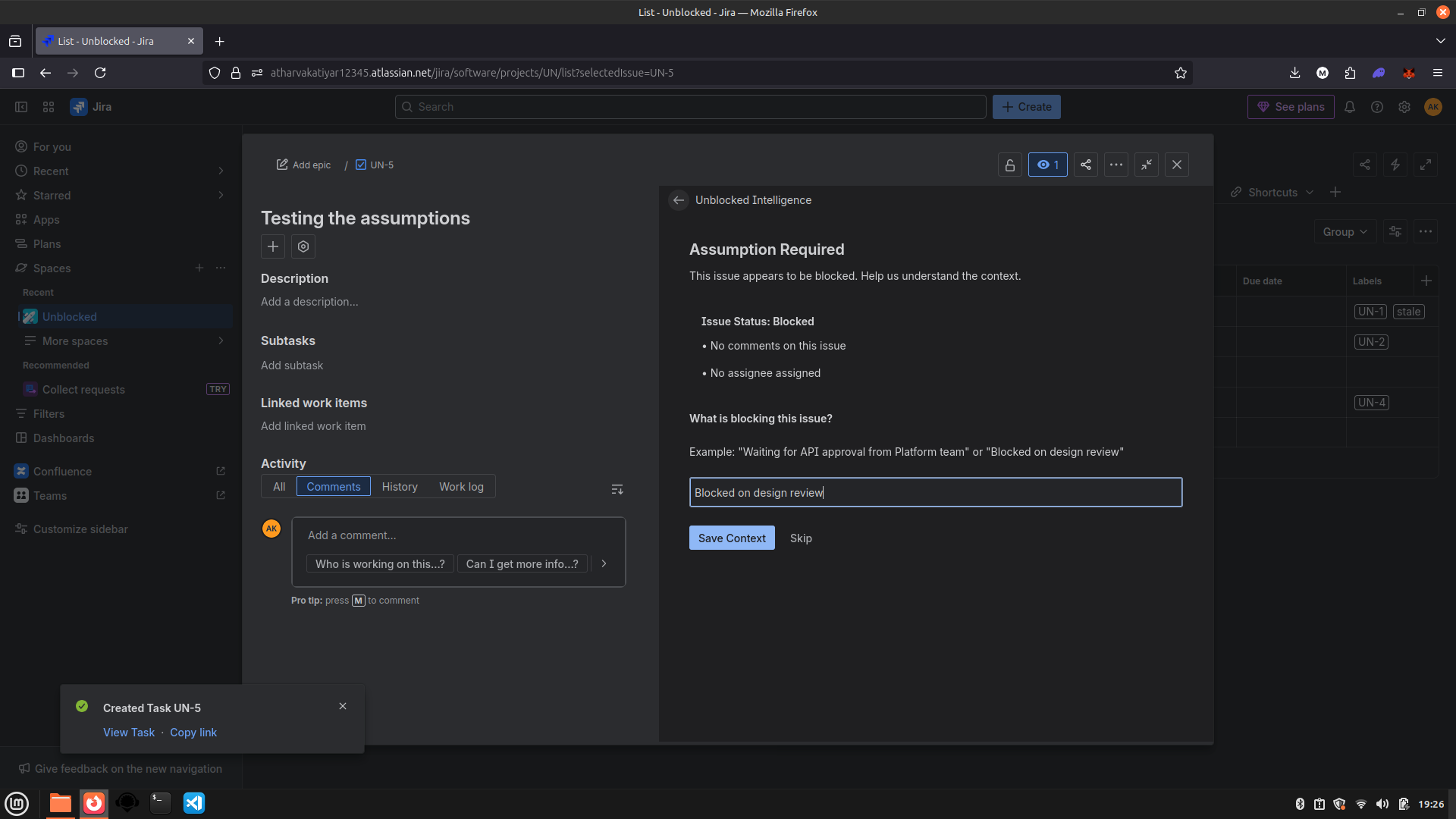The width and height of the screenshot is (1456, 819).
Task: Click the blocking reason text field
Action: 935,493
